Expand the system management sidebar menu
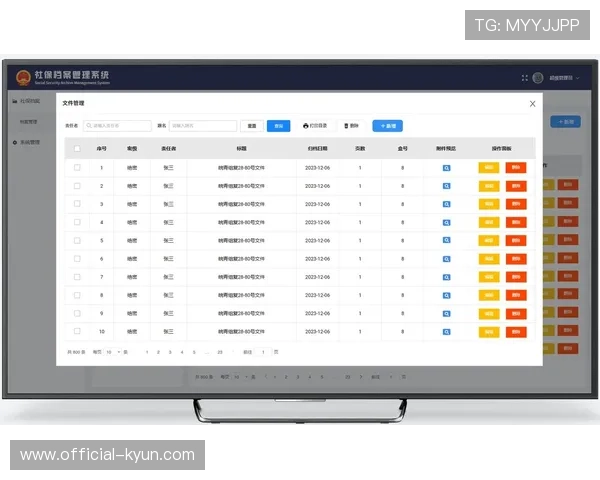The width and height of the screenshot is (600, 480). point(28,143)
